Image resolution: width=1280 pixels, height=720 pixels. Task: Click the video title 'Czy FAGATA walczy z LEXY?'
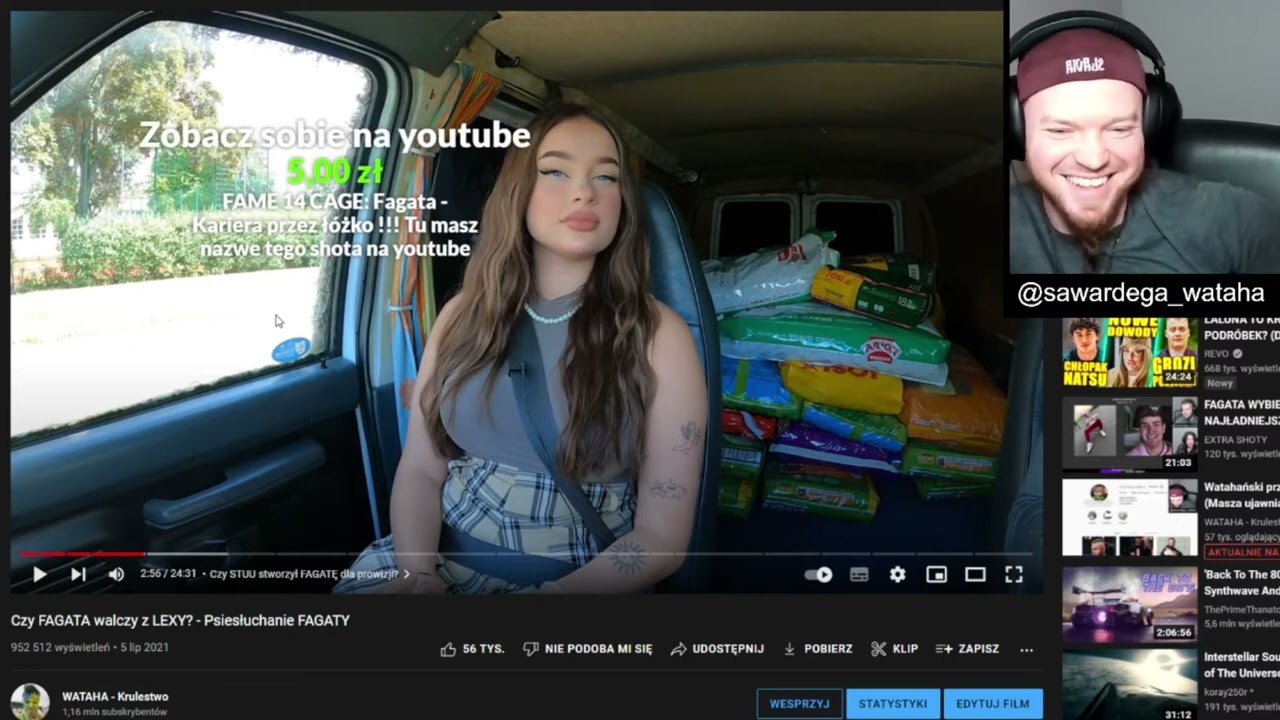[180, 620]
